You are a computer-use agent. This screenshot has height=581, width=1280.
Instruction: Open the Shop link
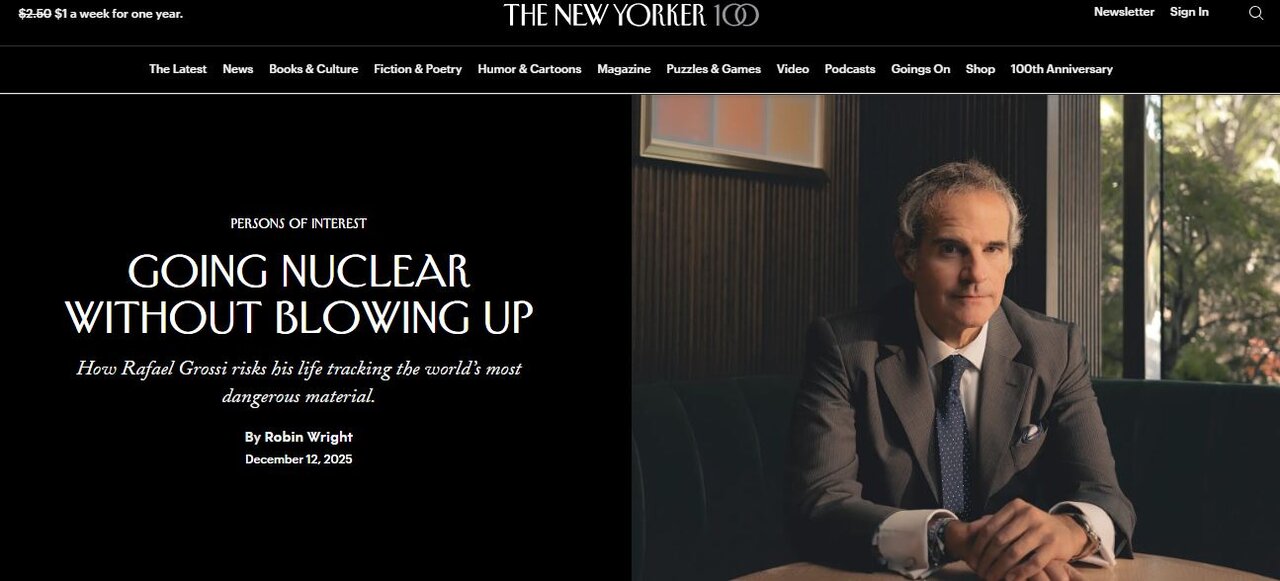click(980, 69)
